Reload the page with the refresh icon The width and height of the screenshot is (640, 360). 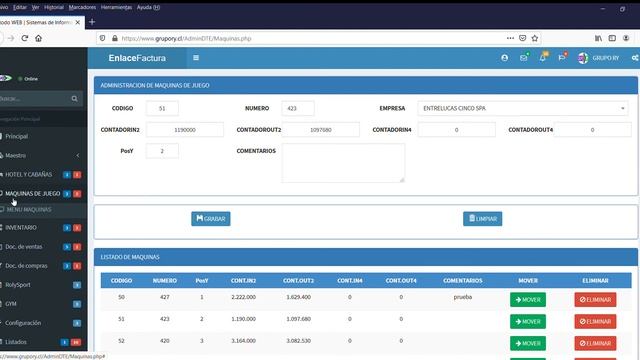click(x=24, y=38)
